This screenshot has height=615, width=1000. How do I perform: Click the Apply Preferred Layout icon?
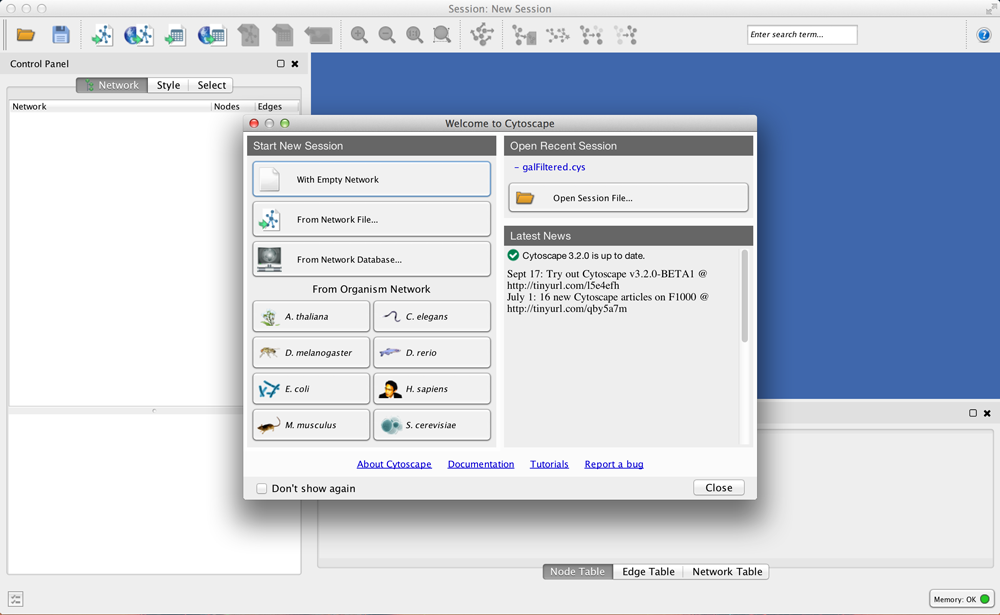point(482,35)
